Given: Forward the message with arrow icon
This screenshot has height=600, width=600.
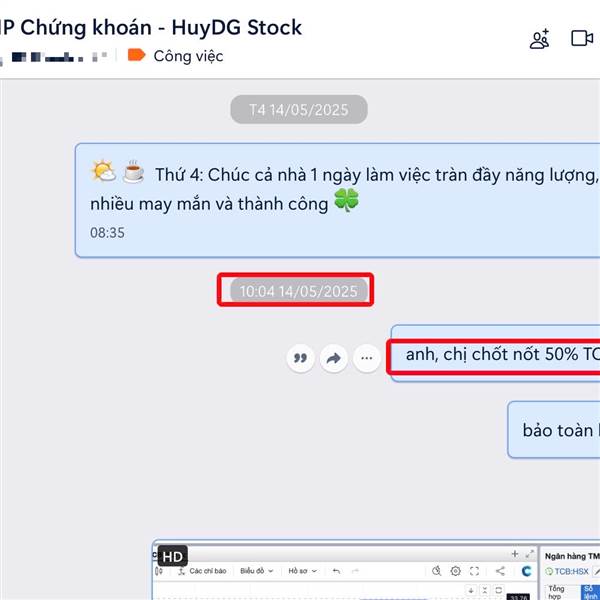Looking at the screenshot, I should (x=334, y=358).
